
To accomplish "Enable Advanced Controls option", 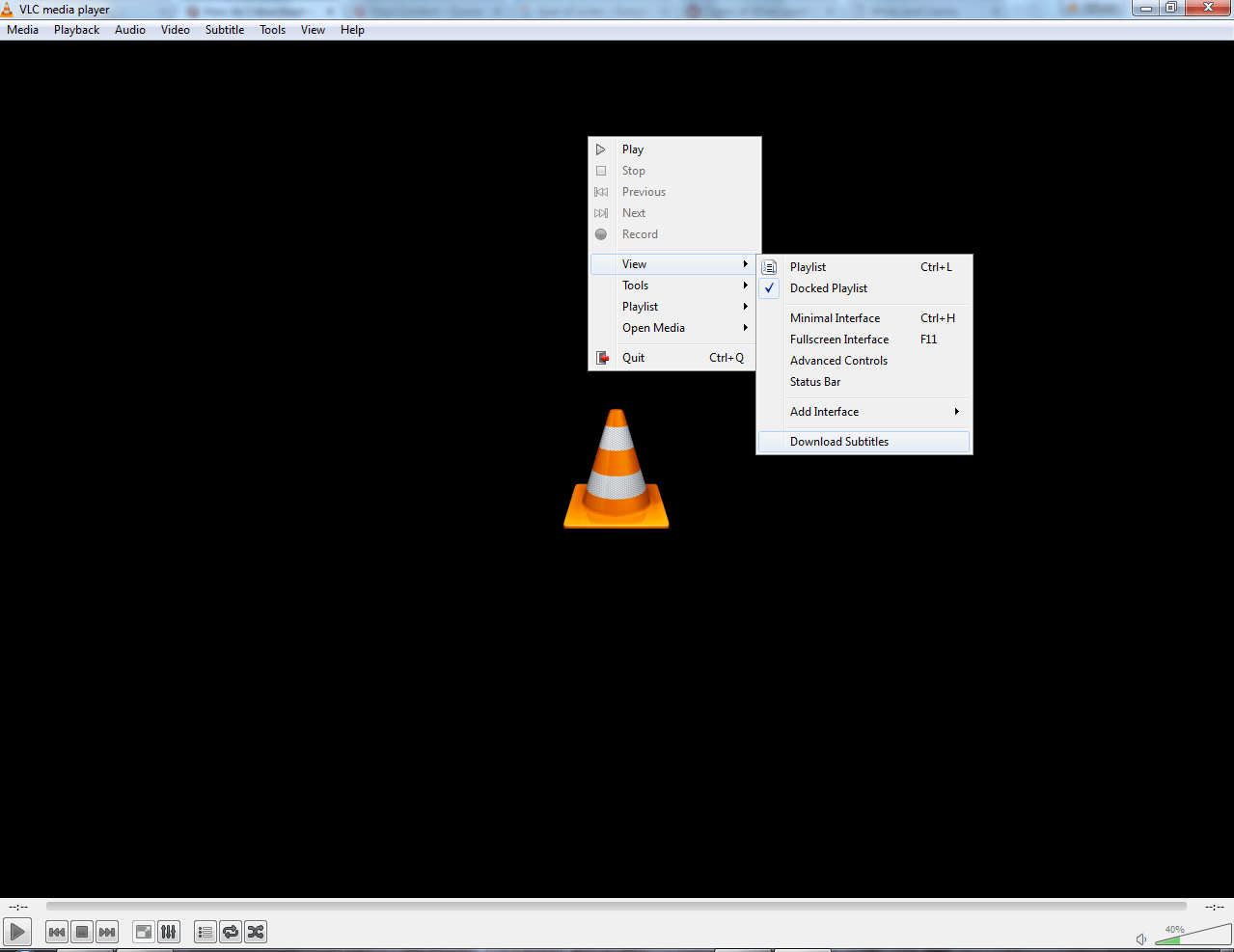I will pyautogui.click(x=864, y=361).
